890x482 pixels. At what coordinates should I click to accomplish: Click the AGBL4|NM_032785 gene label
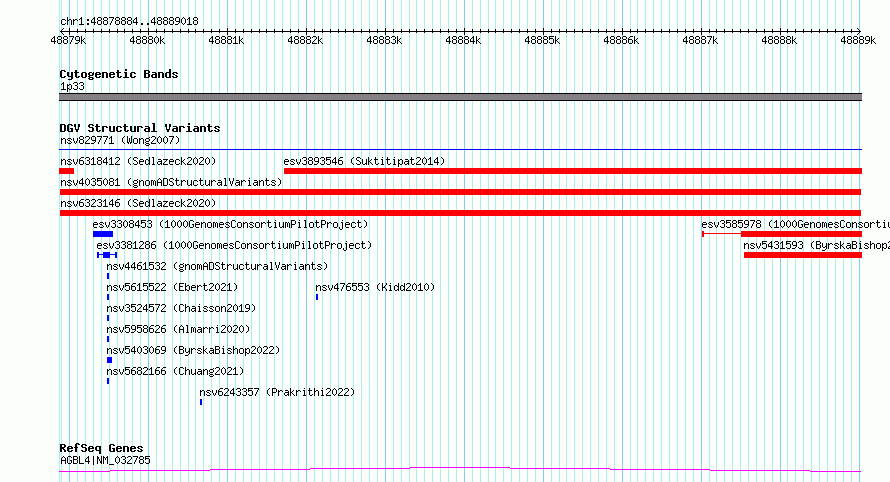pos(105,460)
